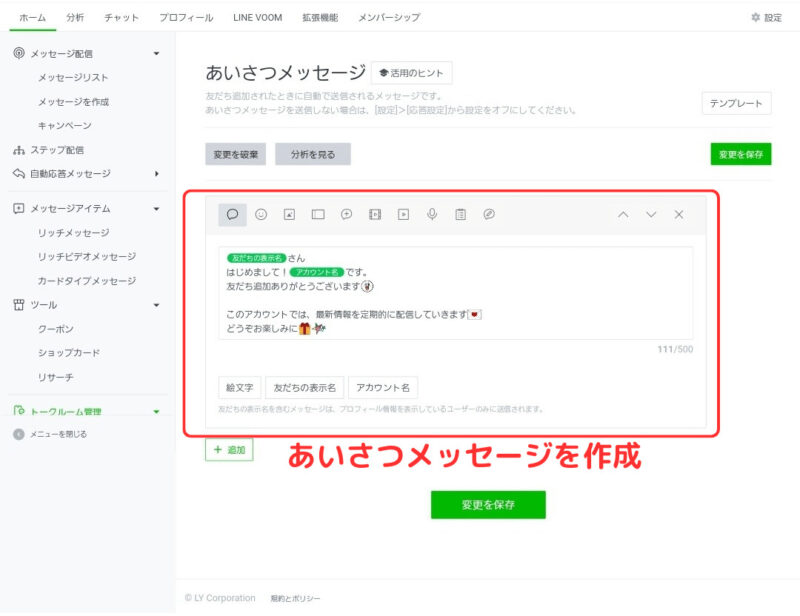Open メッセージを作成 in sidebar
Viewport: 800px width, 616px height.
(x=73, y=102)
